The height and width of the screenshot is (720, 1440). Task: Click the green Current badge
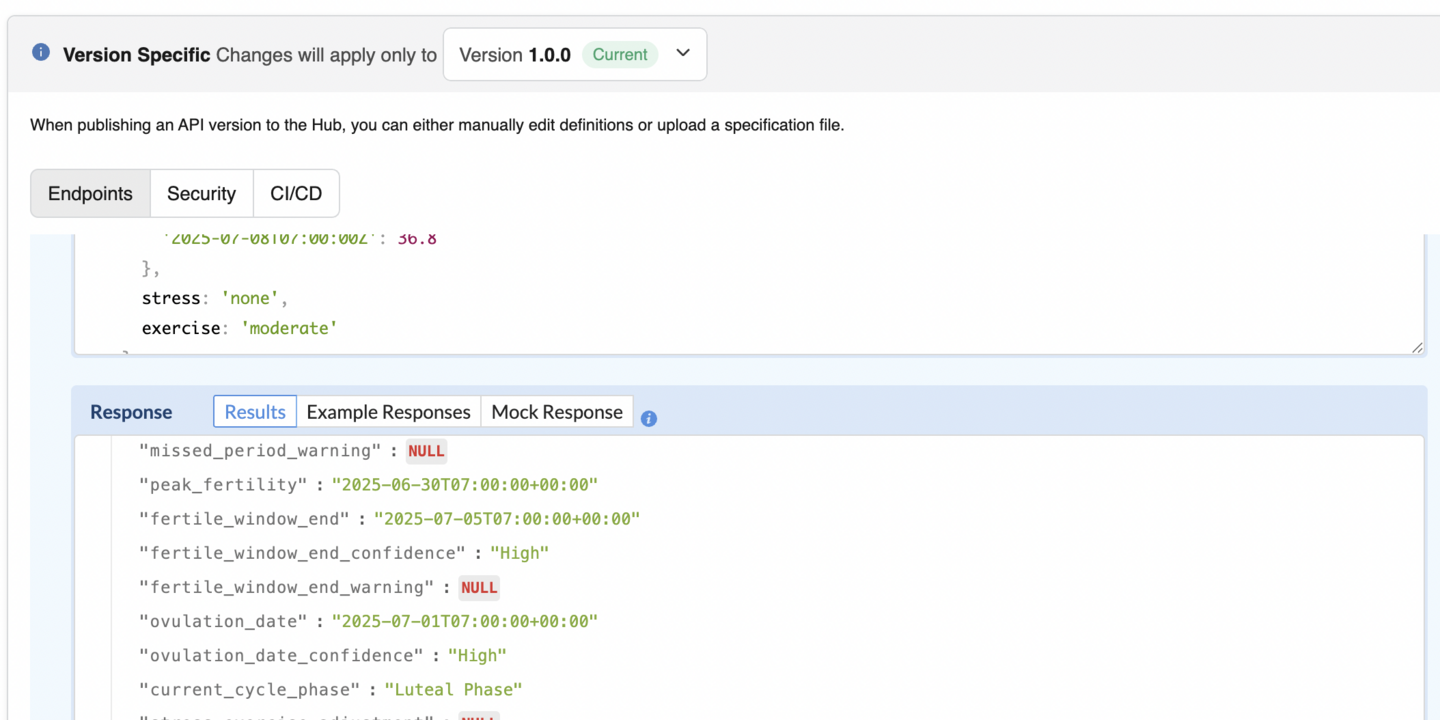point(620,55)
